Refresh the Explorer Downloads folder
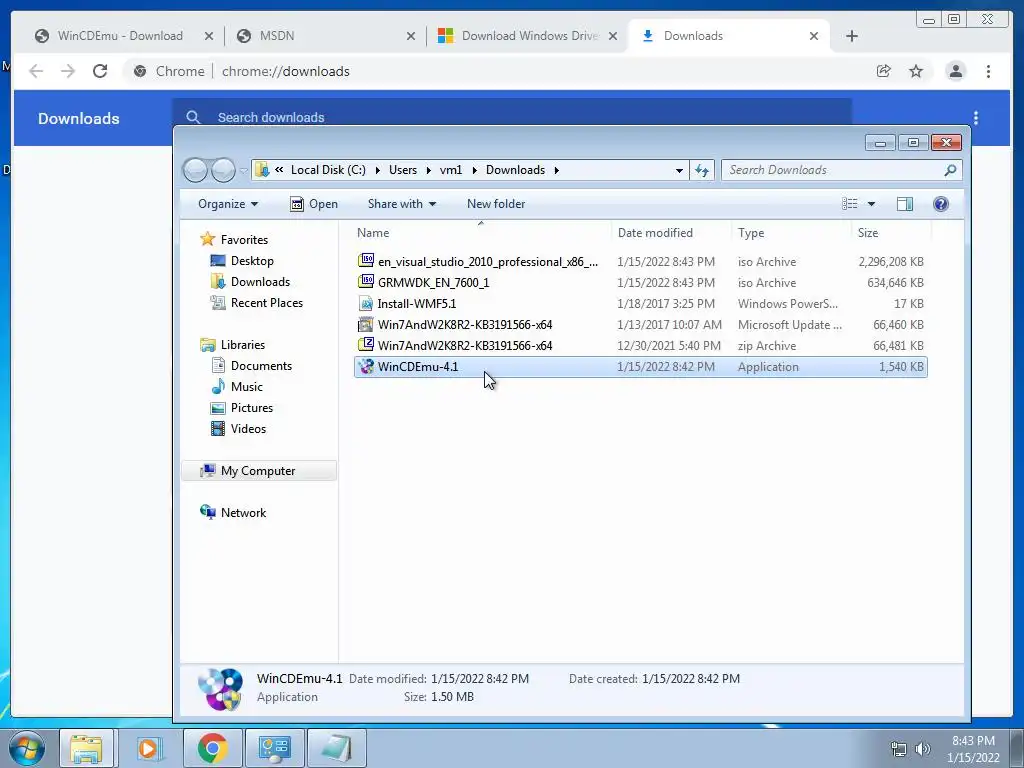Image resolution: width=1024 pixels, height=768 pixels. pos(702,170)
